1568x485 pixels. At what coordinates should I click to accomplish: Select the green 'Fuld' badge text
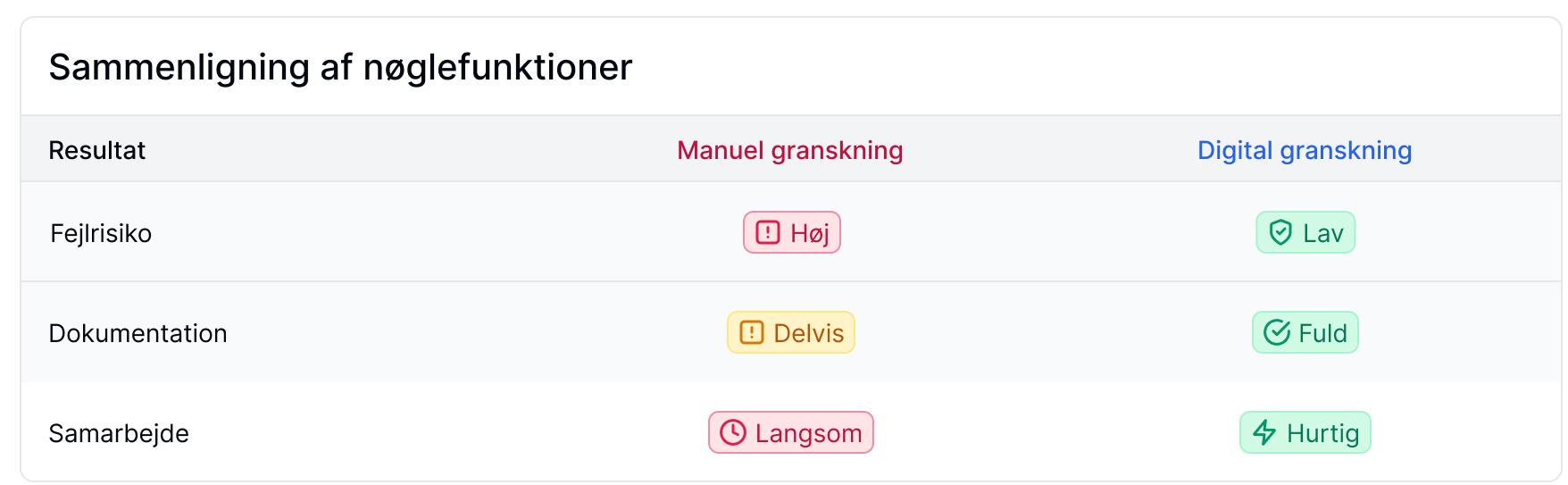click(1322, 334)
